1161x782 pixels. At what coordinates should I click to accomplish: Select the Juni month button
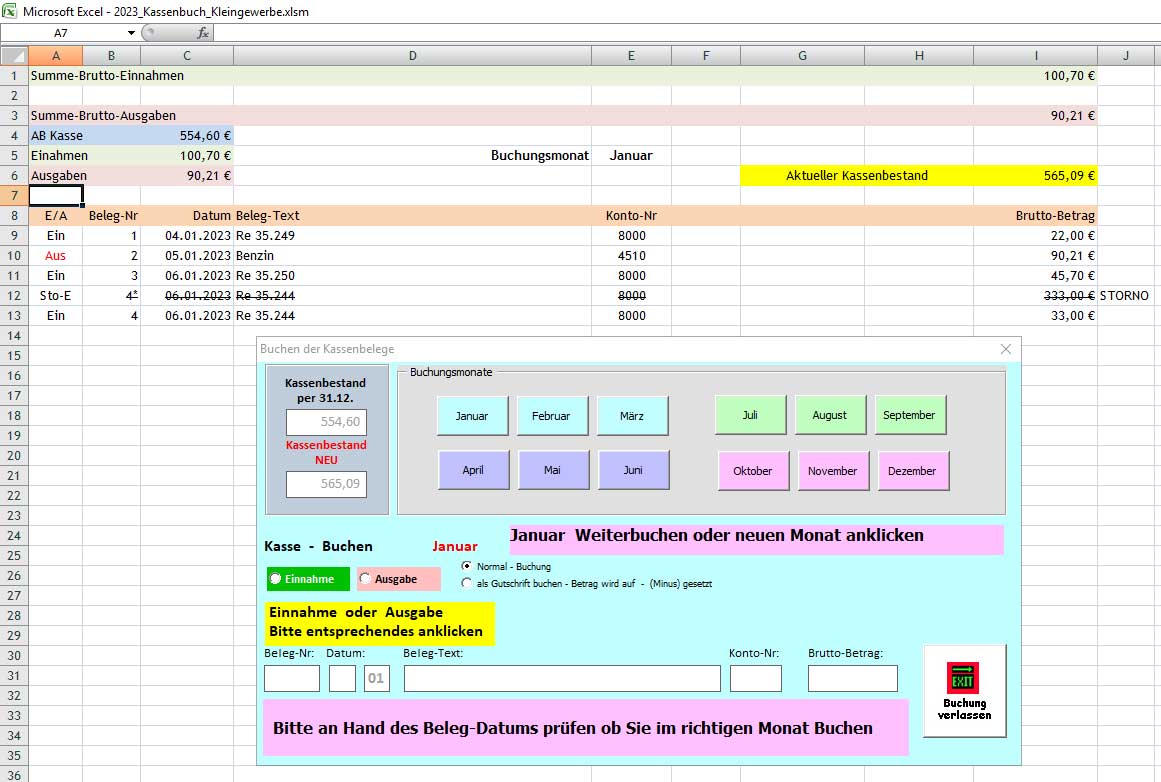tap(633, 470)
